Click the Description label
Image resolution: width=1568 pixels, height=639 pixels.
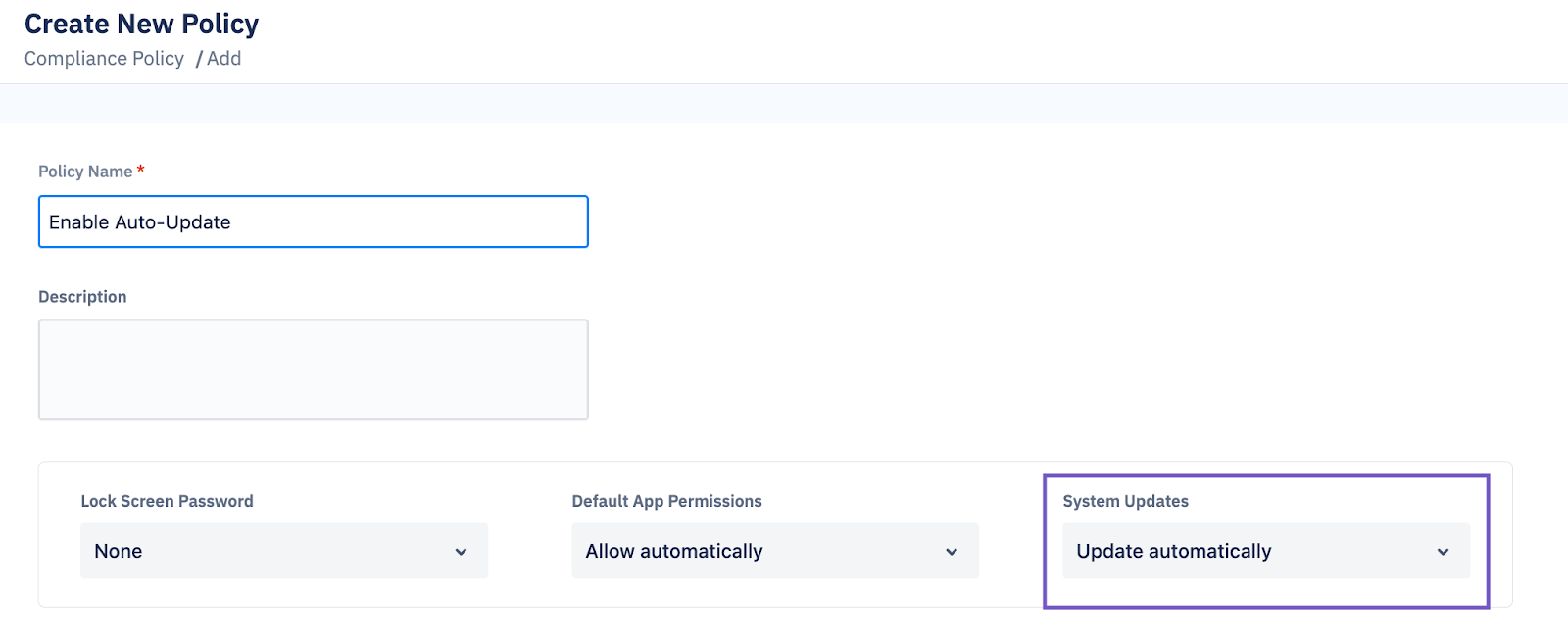click(x=82, y=297)
